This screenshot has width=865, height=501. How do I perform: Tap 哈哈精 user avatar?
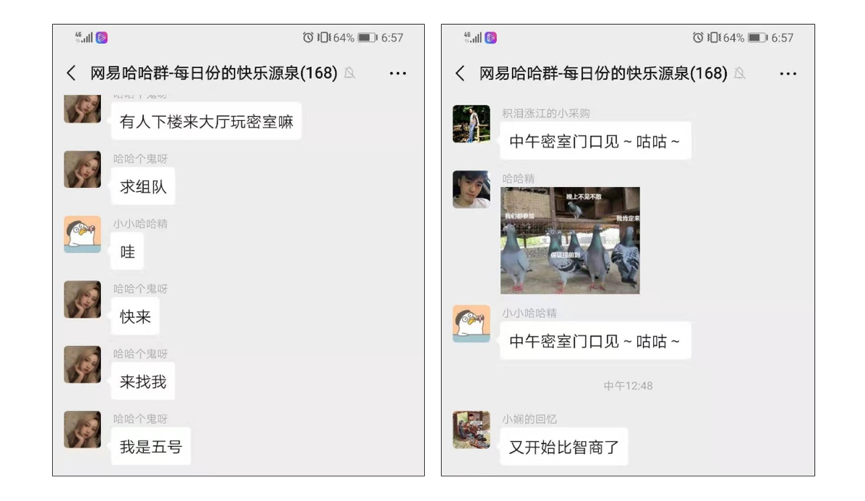pyautogui.click(x=471, y=189)
